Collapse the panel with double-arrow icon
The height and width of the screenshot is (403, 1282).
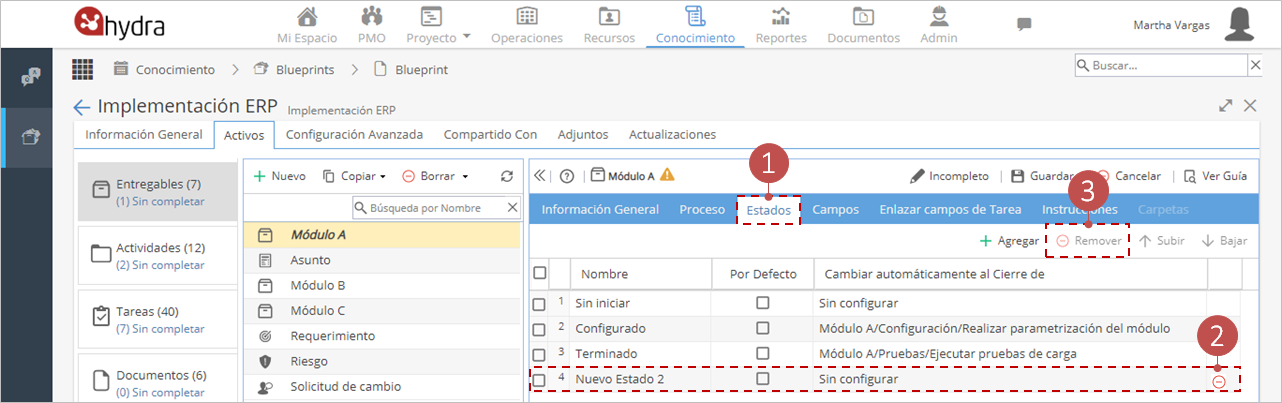(x=540, y=176)
